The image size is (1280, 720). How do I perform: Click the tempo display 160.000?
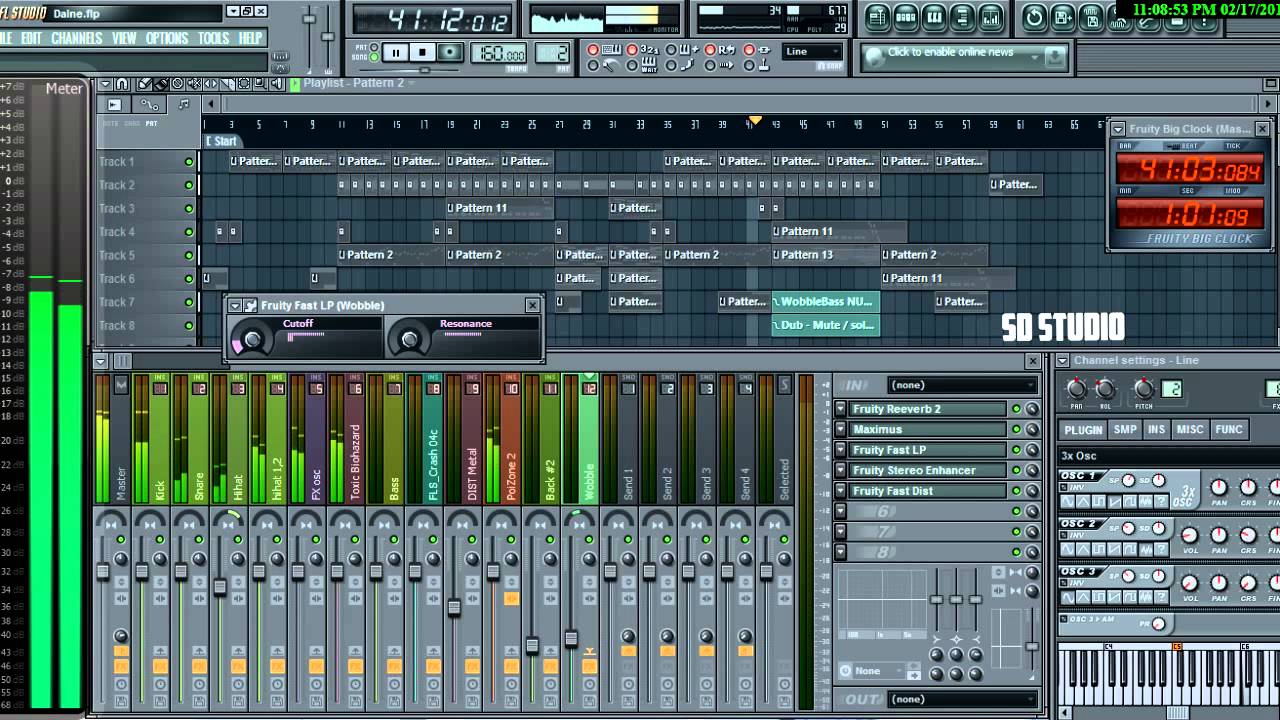pos(498,53)
